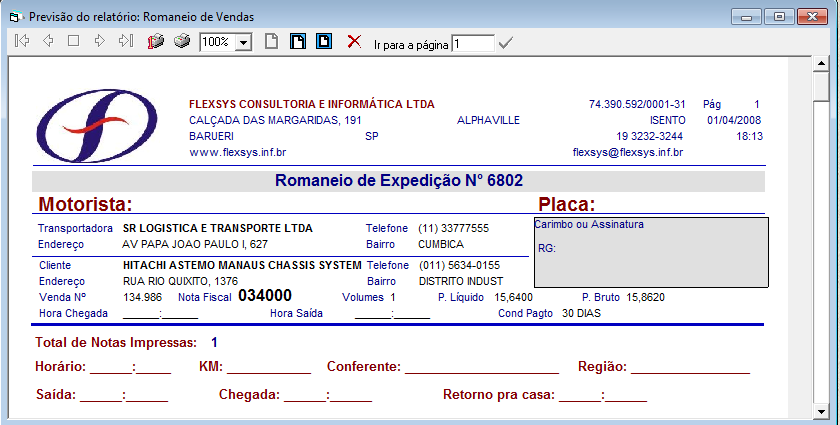Click the Nota Fiscal number 034000
The height and width of the screenshot is (425, 840).
[265, 296]
